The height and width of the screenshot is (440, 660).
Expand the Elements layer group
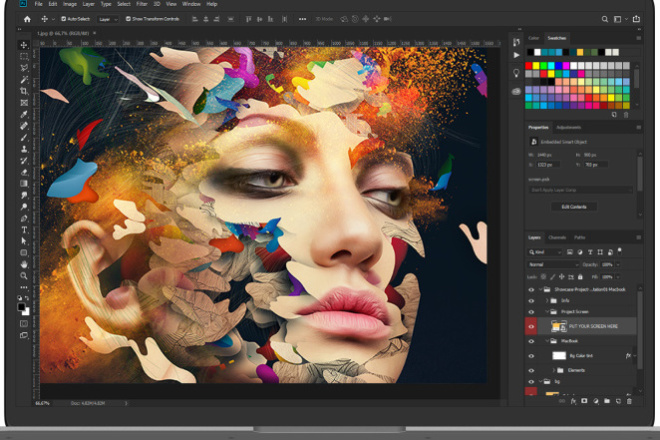click(x=554, y=370)
